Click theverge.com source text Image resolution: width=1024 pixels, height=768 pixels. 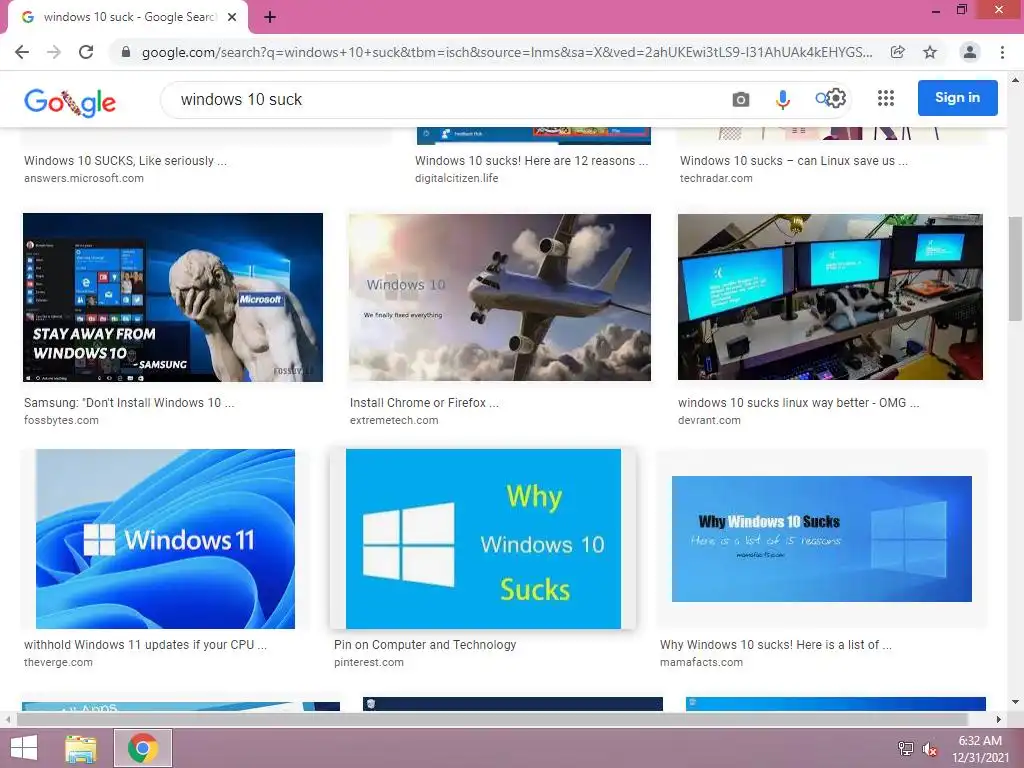(x=58, y=662)
